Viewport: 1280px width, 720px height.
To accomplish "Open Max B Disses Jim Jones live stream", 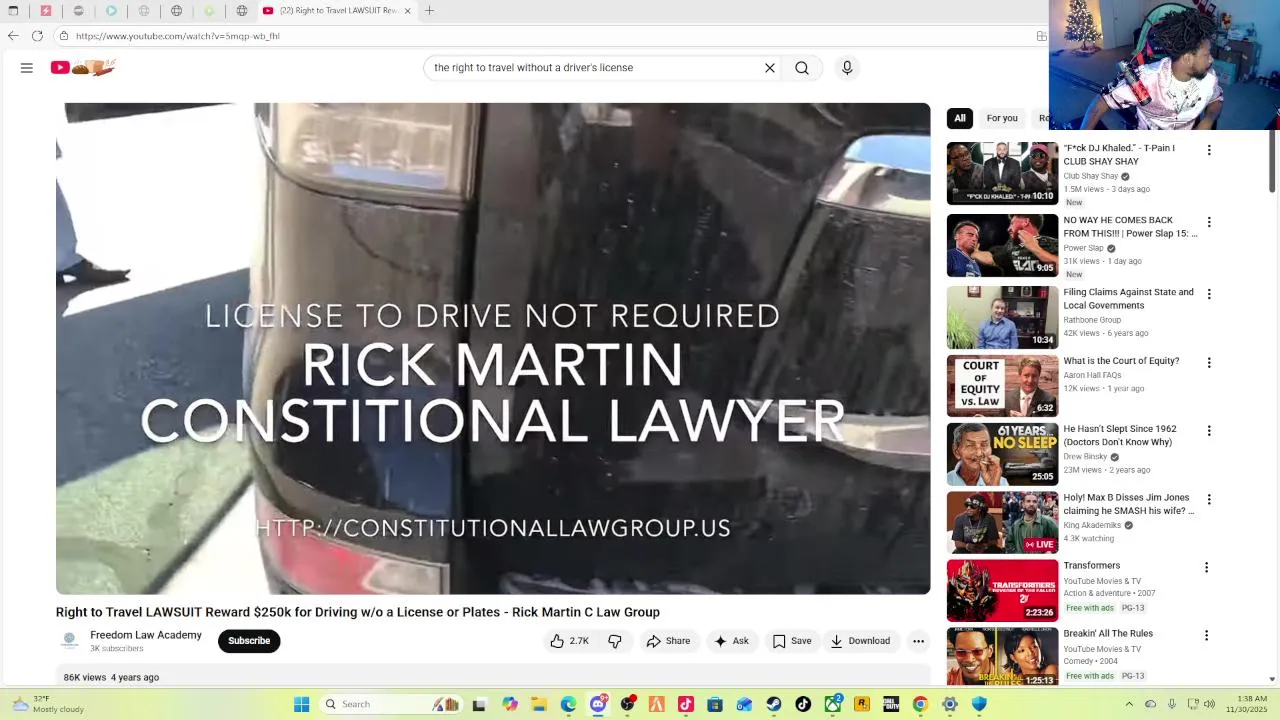I will 1002,522.
